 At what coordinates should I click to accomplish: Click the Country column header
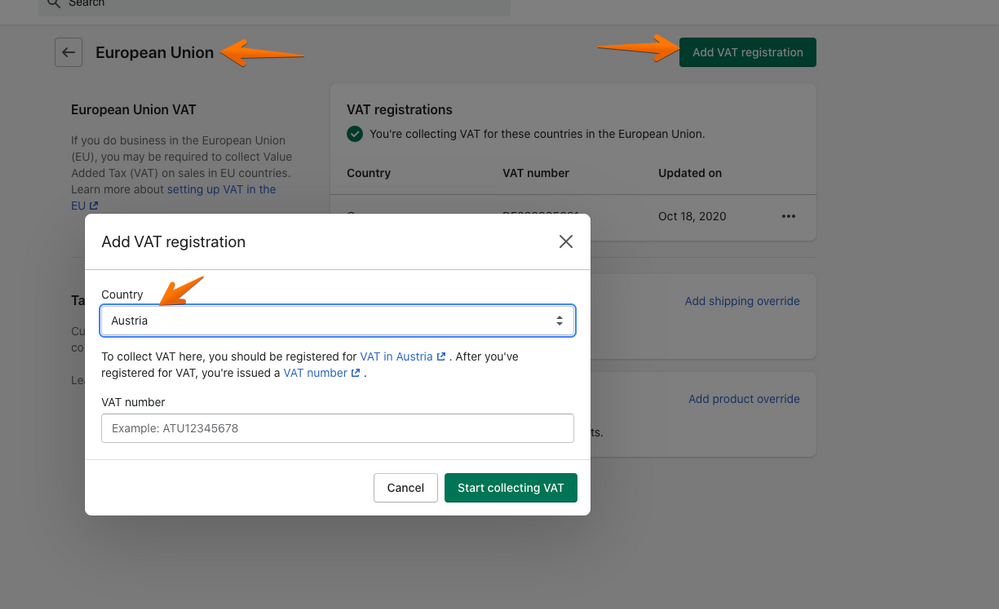[x=368, y=173]
